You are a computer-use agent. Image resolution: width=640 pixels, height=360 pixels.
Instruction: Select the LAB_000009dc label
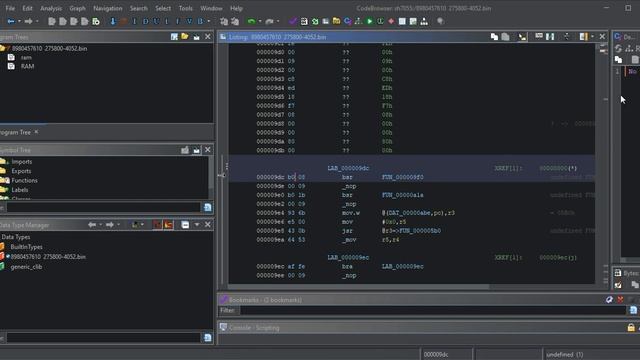click(348, 168)
